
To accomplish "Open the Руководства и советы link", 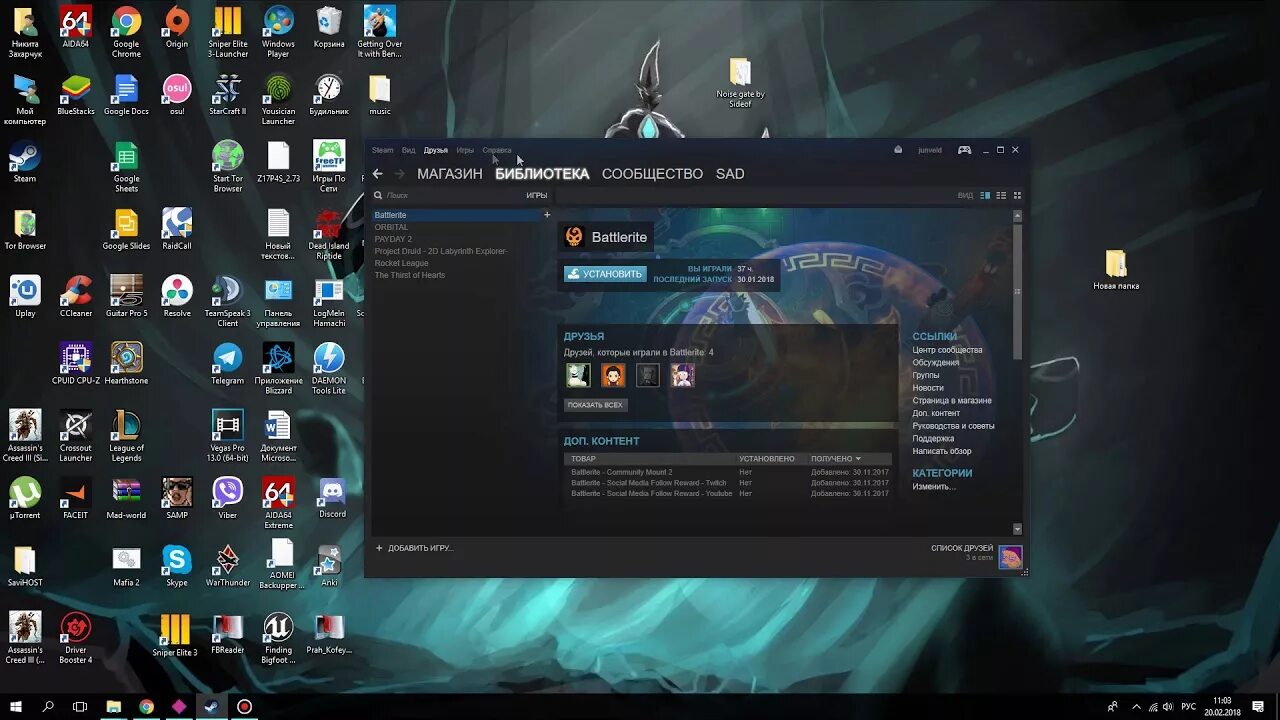I will [953, 426].
